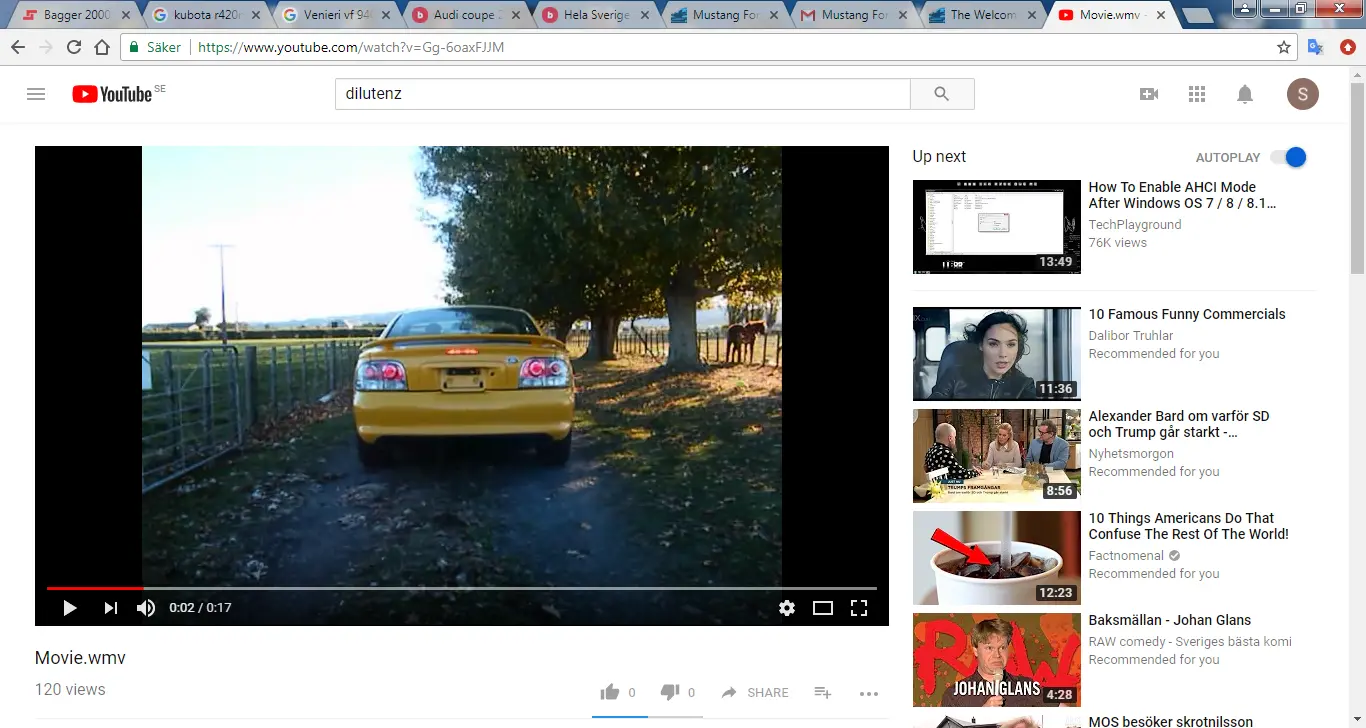Visit the Nyhetsmorgon channel
This screenshot has width=1366, height=728.
(x=1131, y=454)
